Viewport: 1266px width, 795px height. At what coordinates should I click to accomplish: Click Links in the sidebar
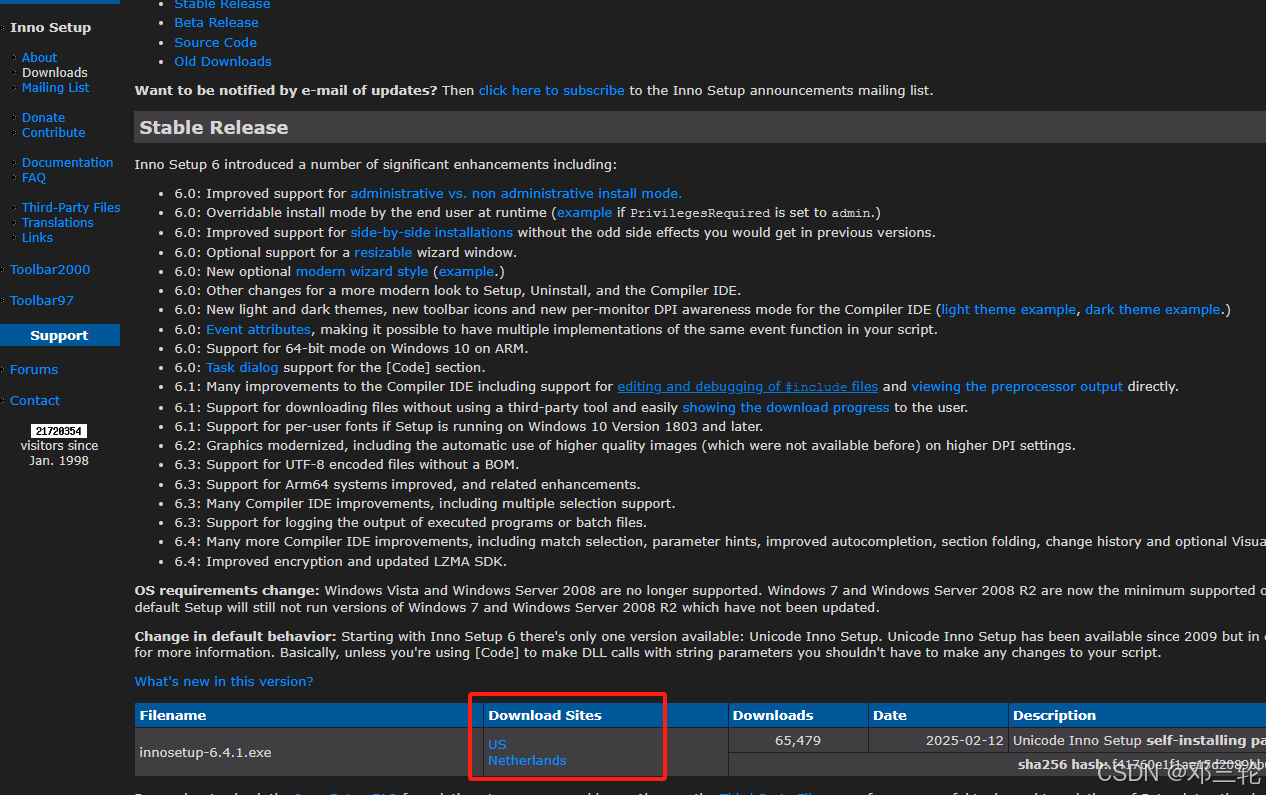click(37, 237)
